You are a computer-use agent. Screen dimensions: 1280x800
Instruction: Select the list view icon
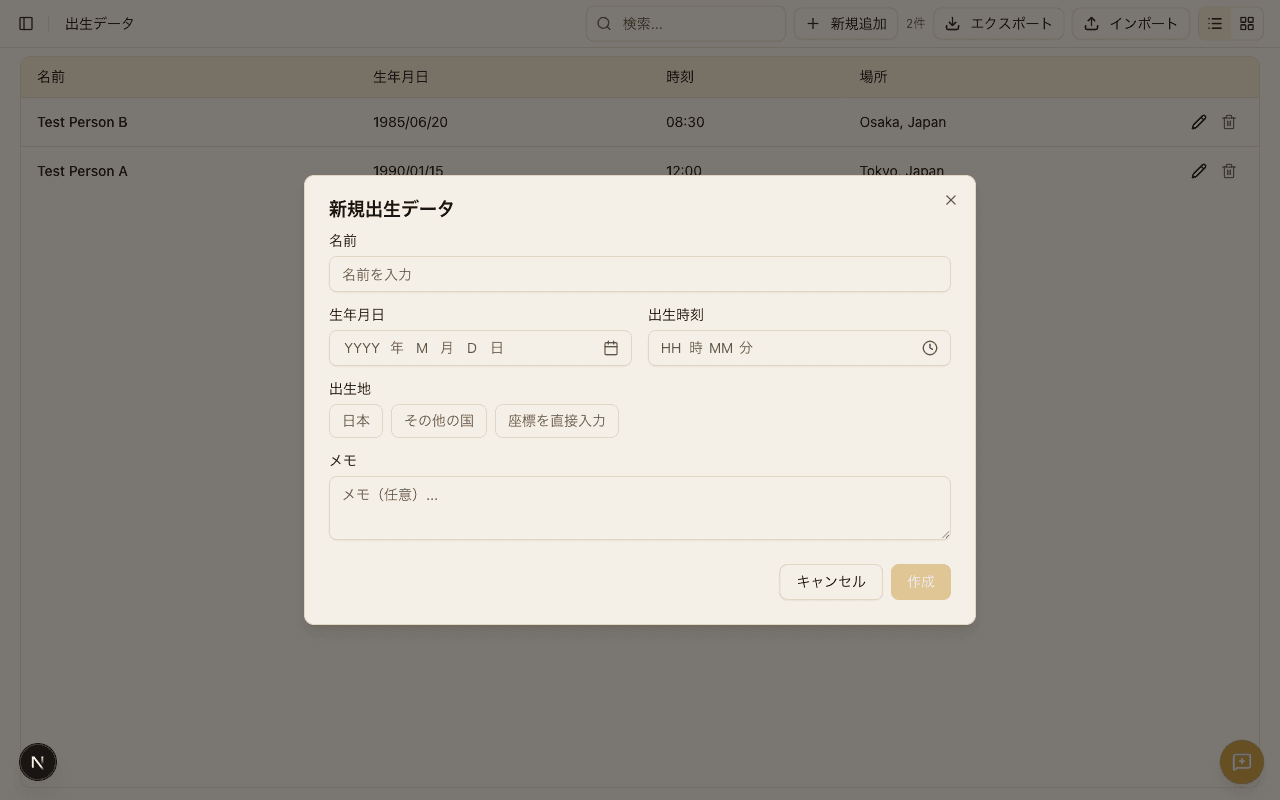(1214, 23)
